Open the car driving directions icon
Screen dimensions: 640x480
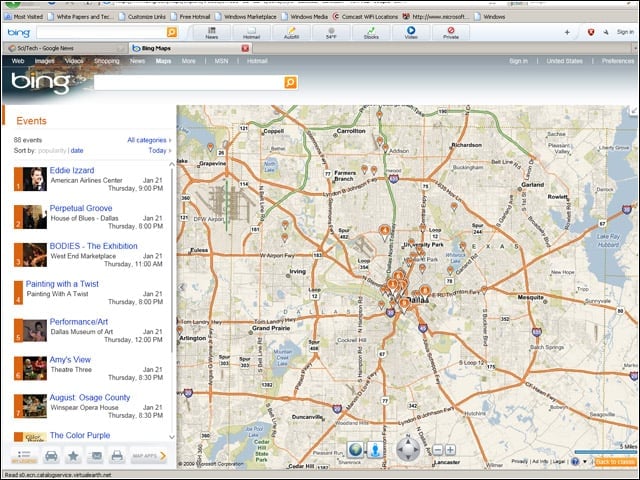[x=51, y=456]
